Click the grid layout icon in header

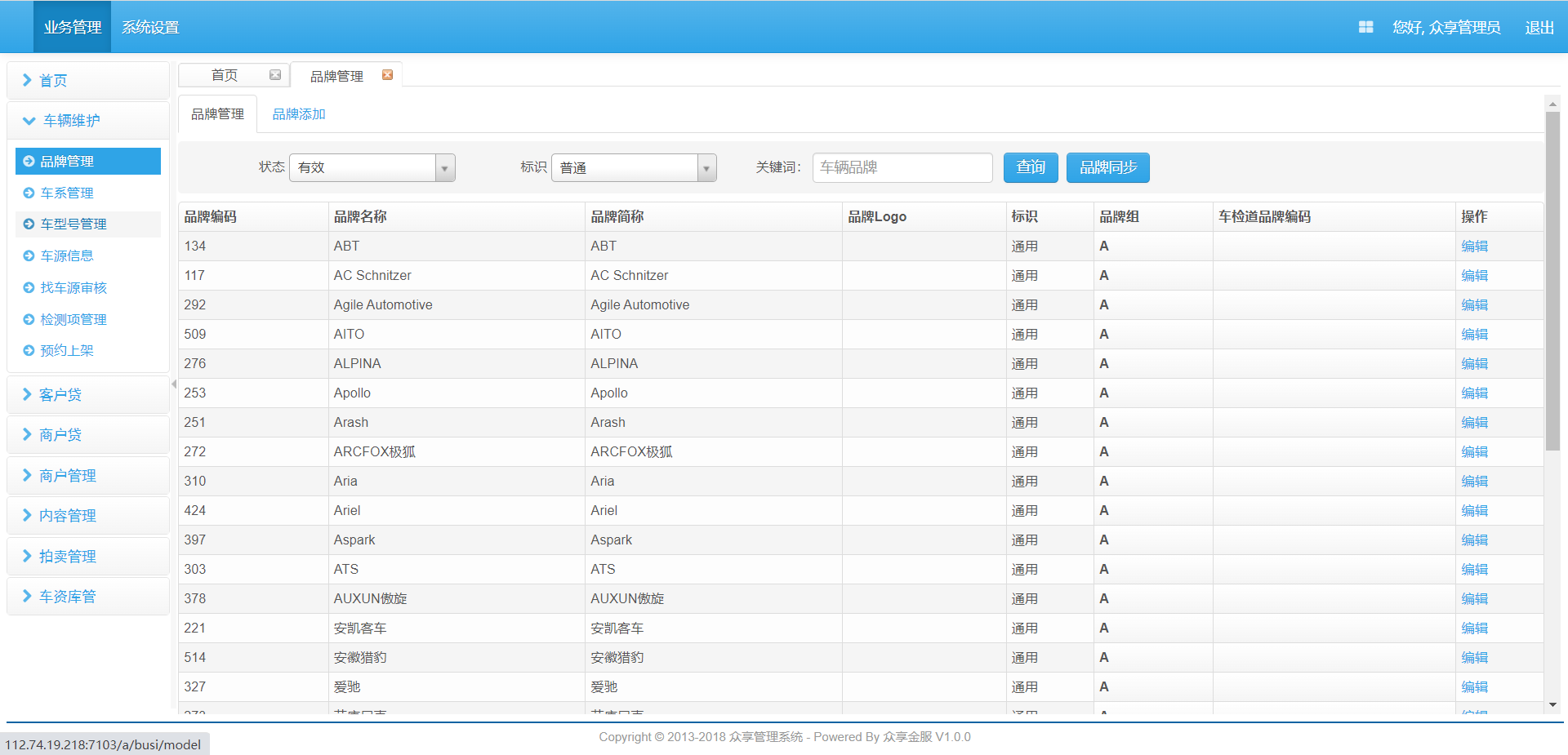tap(1365, 27)
